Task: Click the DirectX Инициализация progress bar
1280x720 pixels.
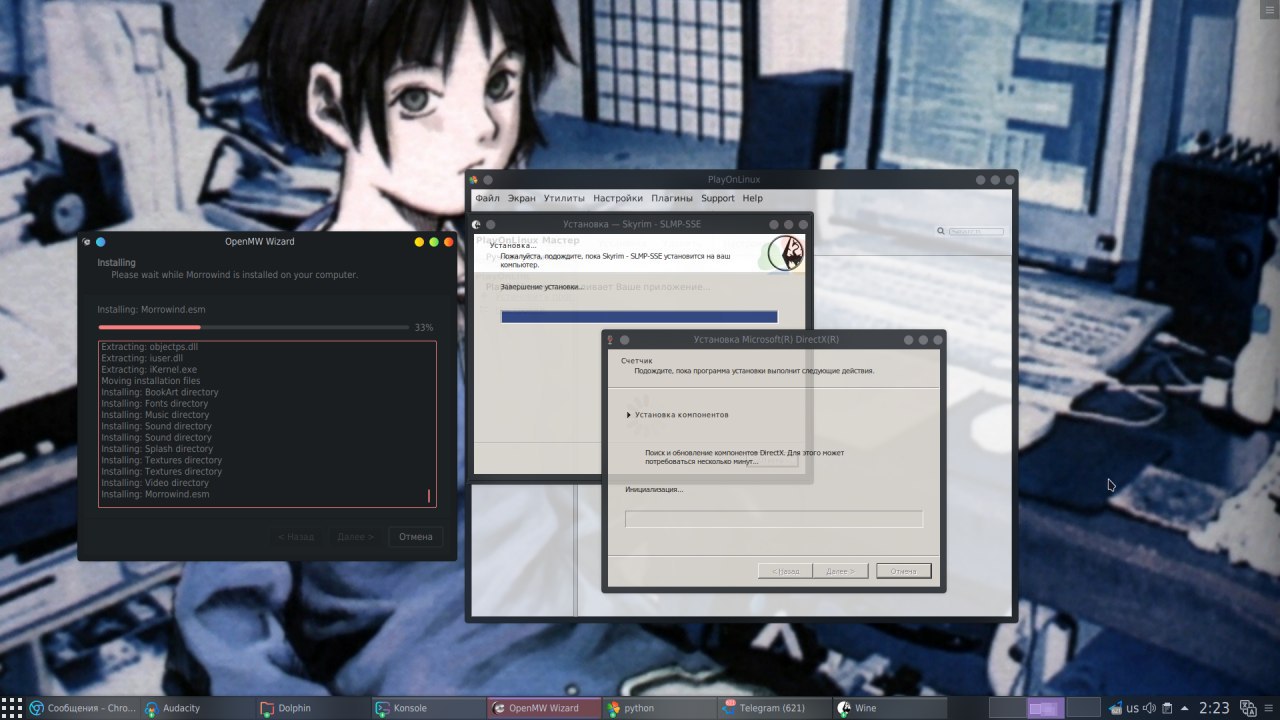Action: click(773, 519)
